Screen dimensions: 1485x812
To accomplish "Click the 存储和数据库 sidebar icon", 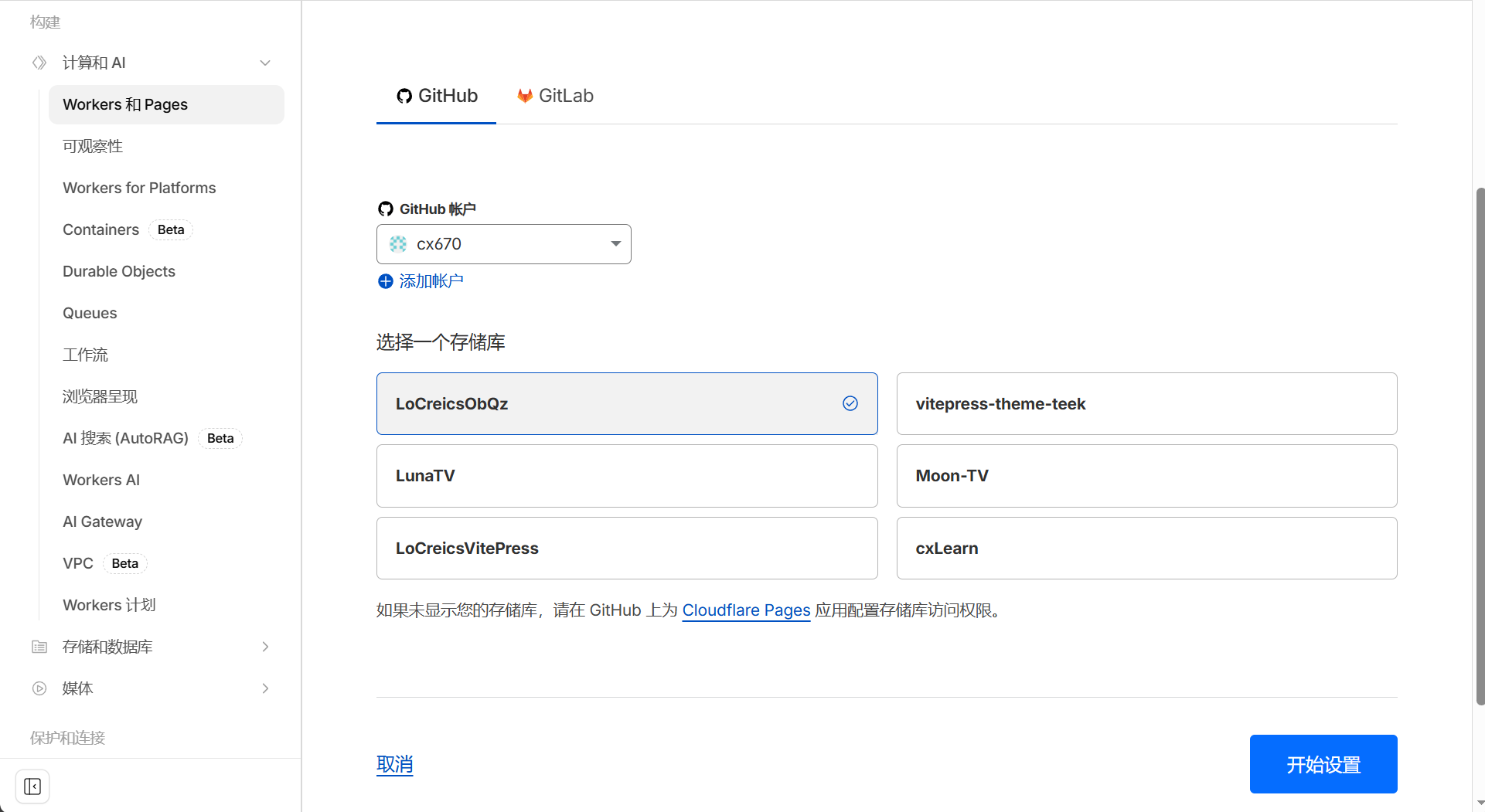I will 39,647.
